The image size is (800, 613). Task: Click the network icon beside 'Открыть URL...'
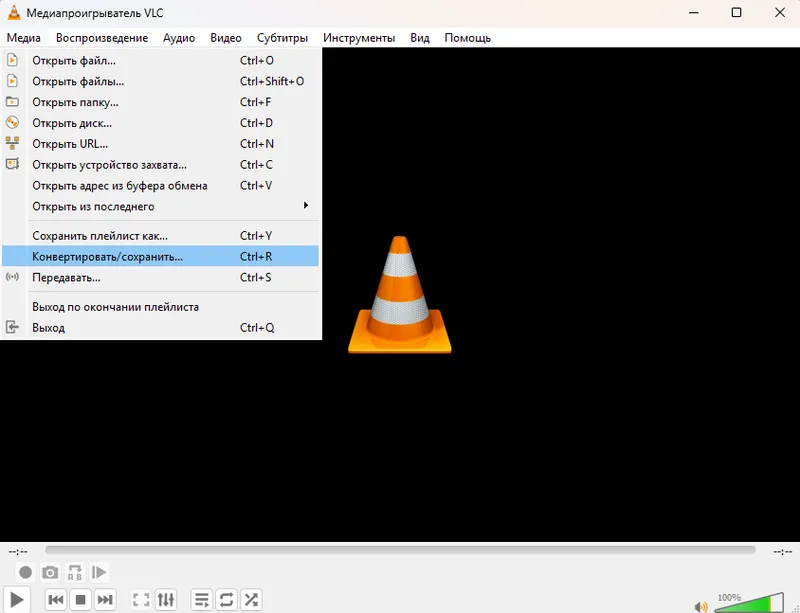12,143
